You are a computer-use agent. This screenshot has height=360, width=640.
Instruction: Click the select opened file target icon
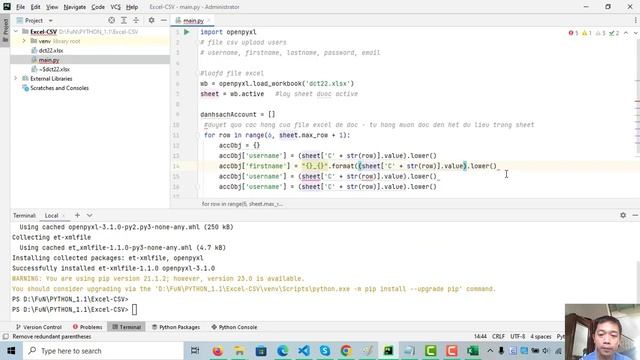[111, 20]
